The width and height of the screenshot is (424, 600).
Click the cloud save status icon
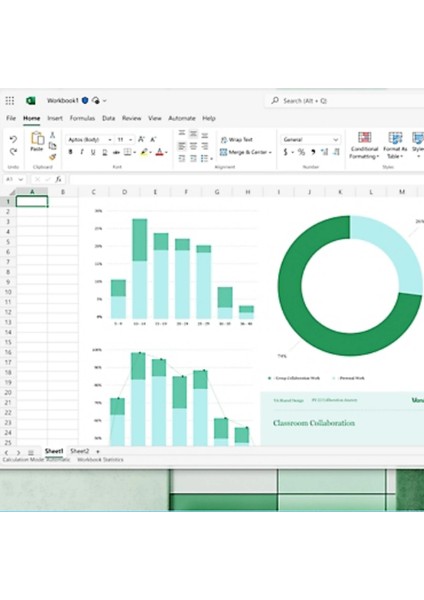(96, 101)
